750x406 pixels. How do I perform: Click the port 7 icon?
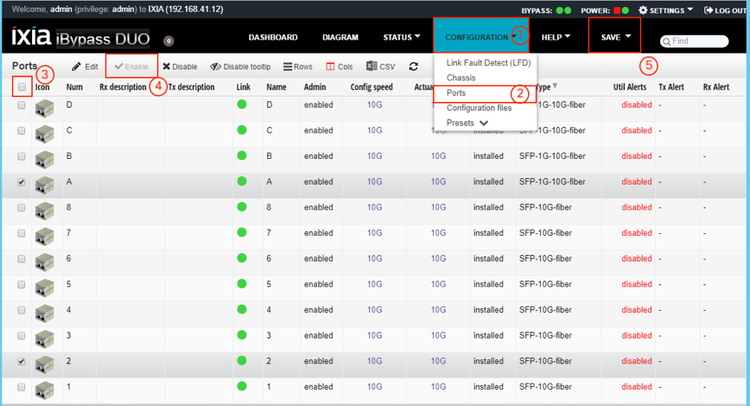point(44,237)
